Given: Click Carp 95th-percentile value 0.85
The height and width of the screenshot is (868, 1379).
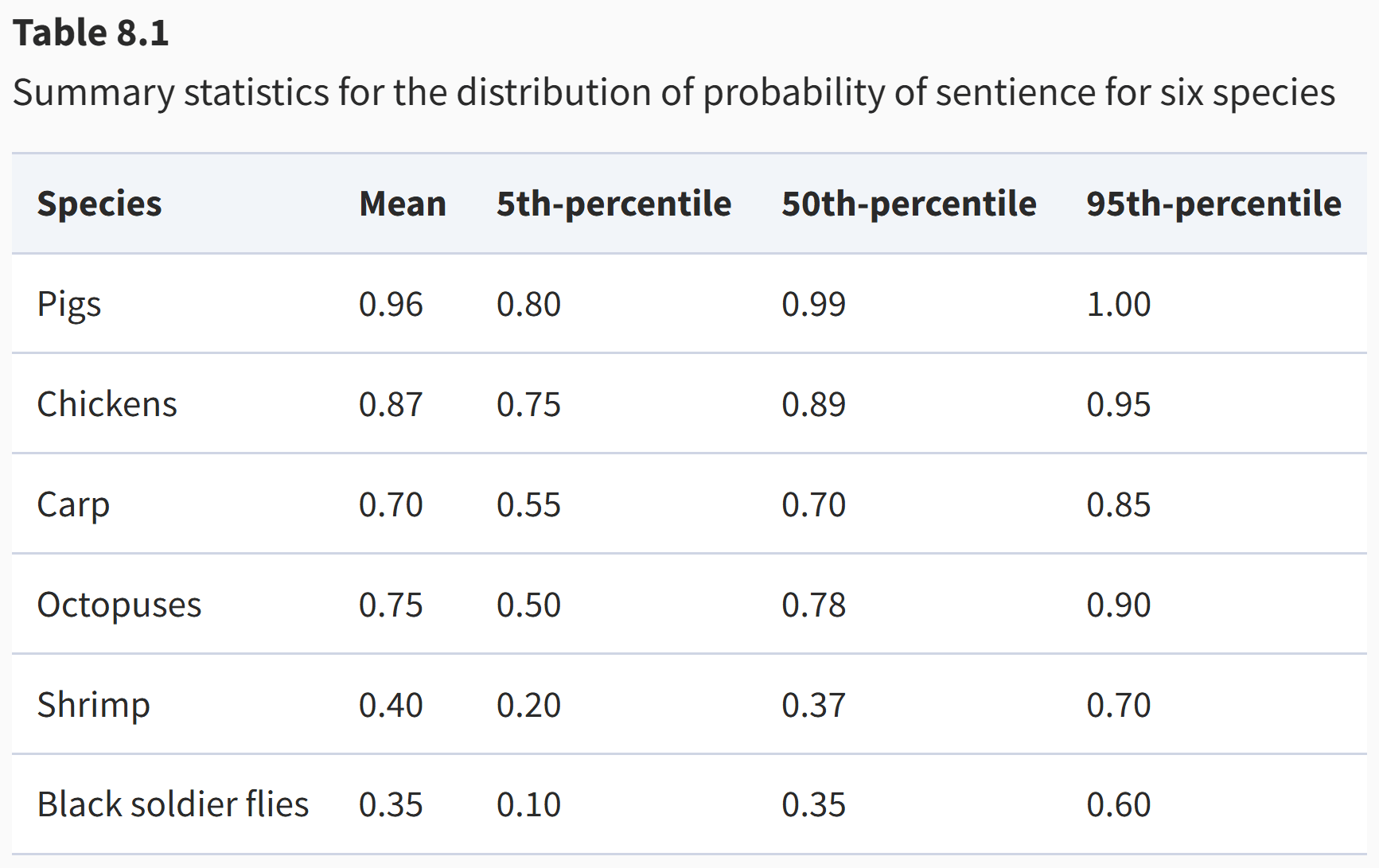Looking at the screenshot, I should tap(1118, 504).
